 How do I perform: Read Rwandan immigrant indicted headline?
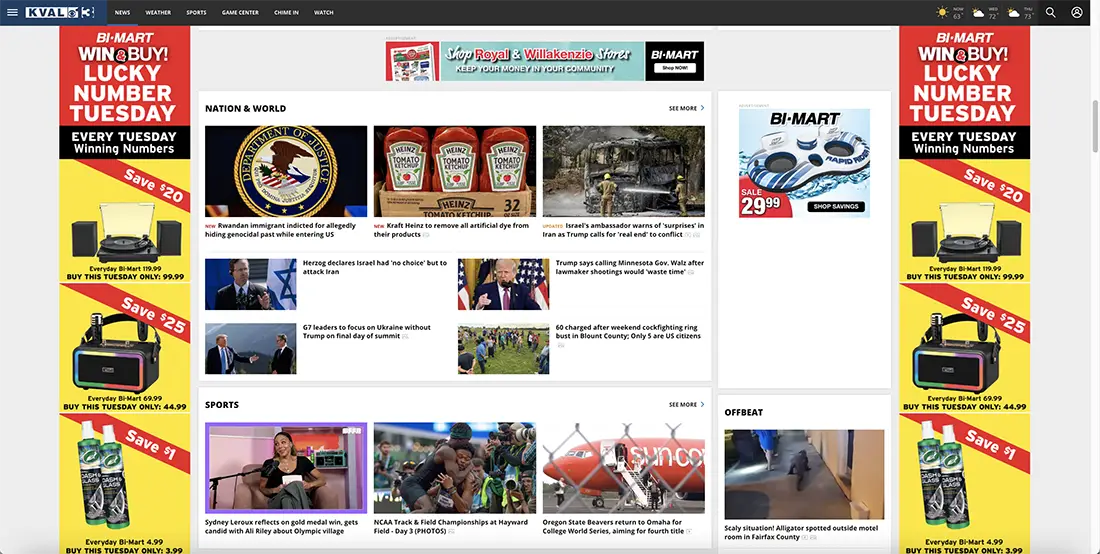pyautogui.click(x=281, y=230)
